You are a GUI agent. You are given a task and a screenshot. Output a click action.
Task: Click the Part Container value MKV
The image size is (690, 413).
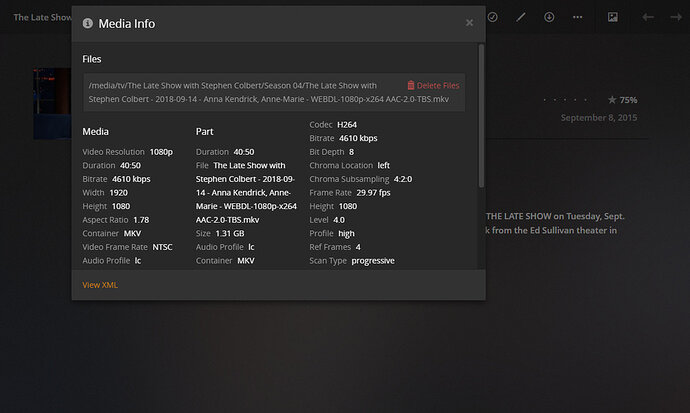tap(246, 261)
